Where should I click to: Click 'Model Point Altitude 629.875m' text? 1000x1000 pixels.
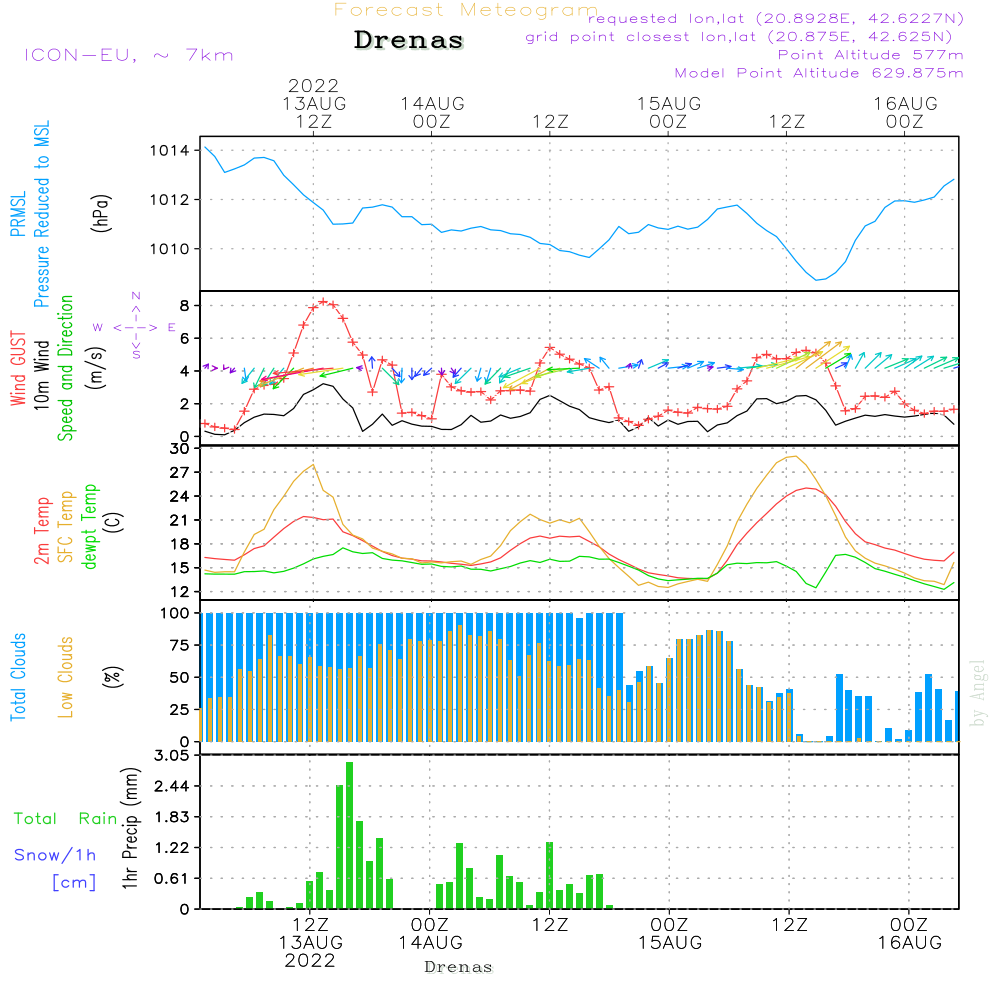pyautogui.click(x=819, y=73)
